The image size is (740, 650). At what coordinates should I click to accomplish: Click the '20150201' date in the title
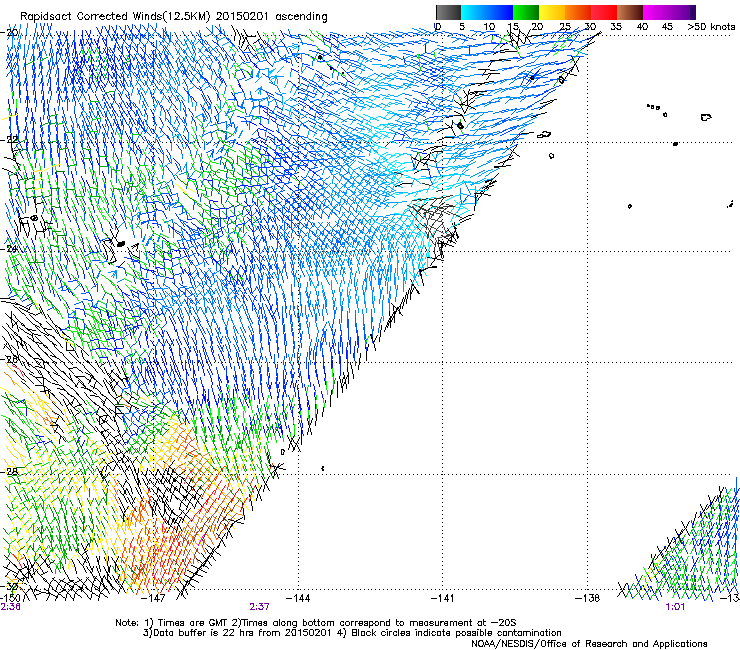point(242,16)
